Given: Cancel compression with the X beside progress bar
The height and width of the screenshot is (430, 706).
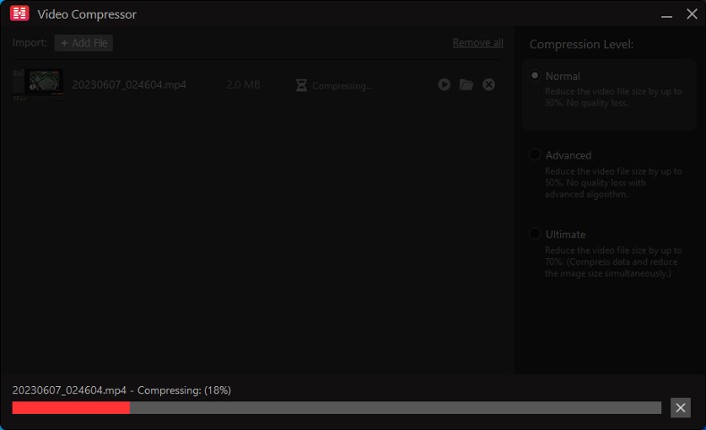Looking at the screenshot, I should (680, 407).
